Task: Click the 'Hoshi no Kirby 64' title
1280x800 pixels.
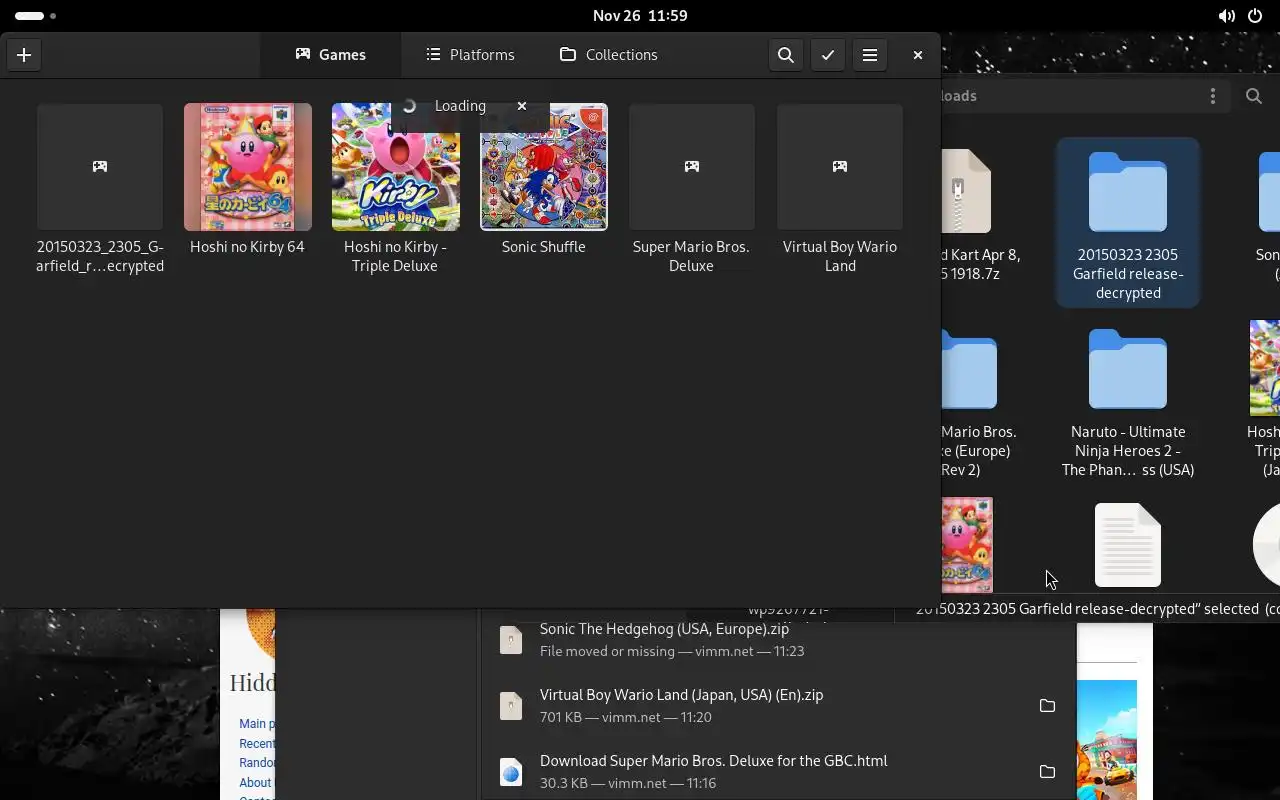Action: [x=247, y=247]
